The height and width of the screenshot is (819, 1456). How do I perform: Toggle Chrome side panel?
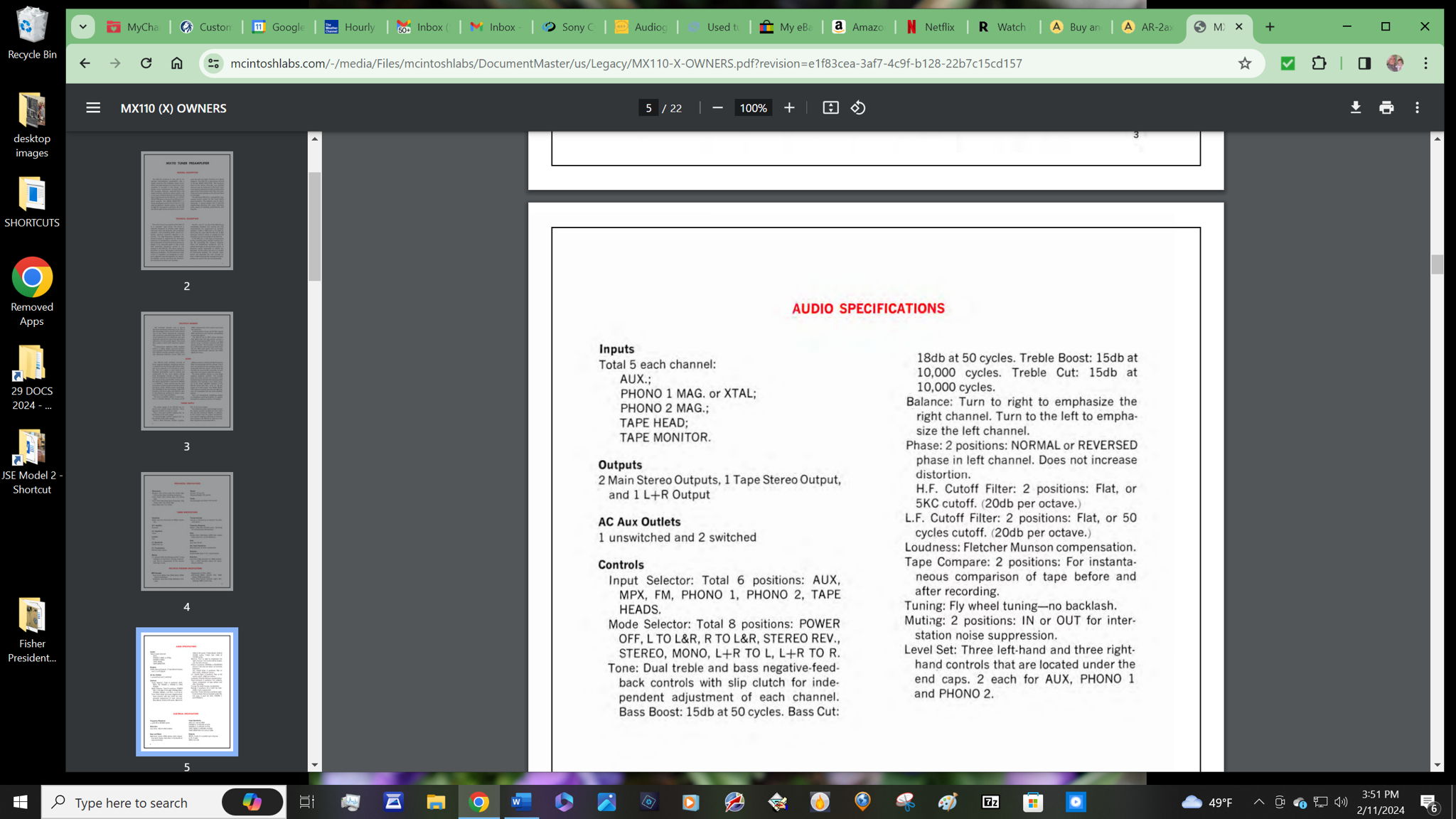(1364, 63)
